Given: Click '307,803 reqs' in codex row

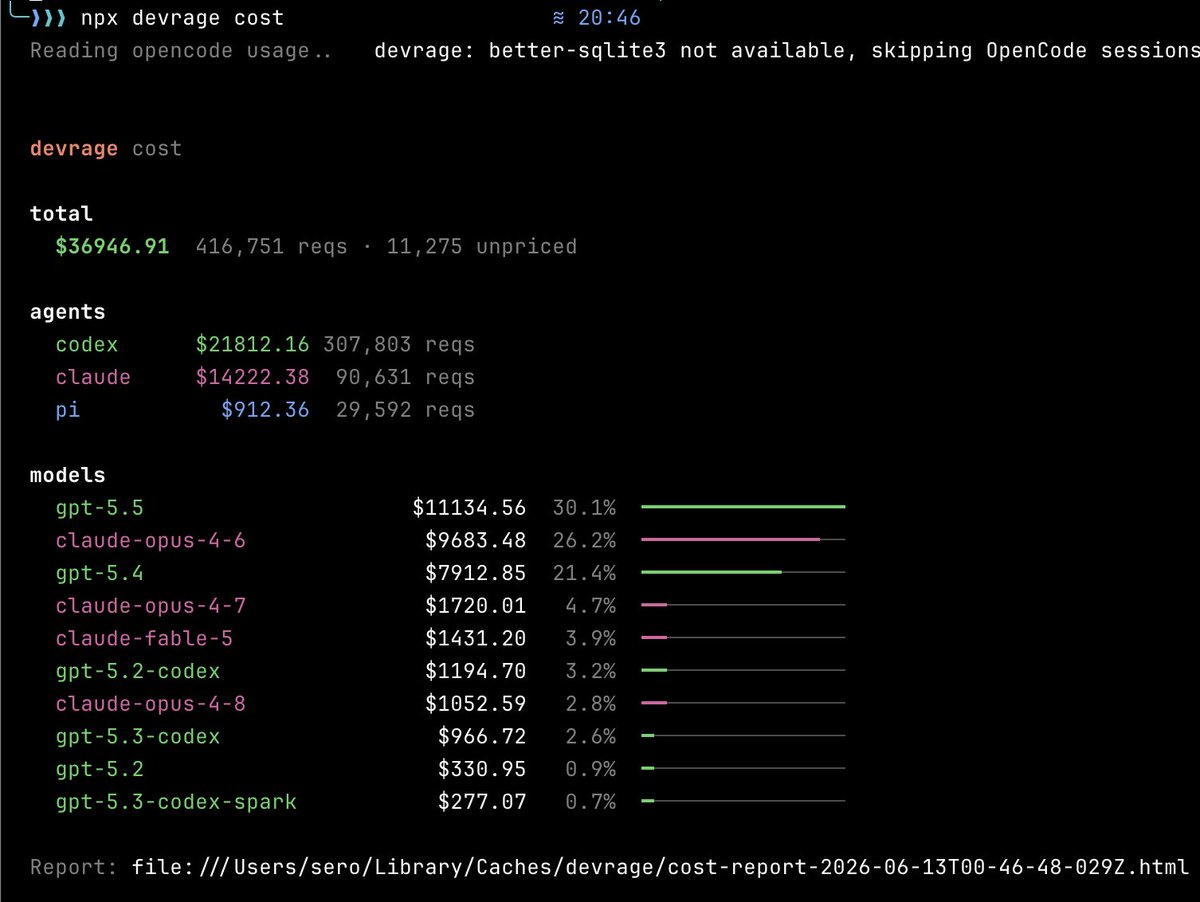Looking at the screenshot, I should (x=399, y=345).
